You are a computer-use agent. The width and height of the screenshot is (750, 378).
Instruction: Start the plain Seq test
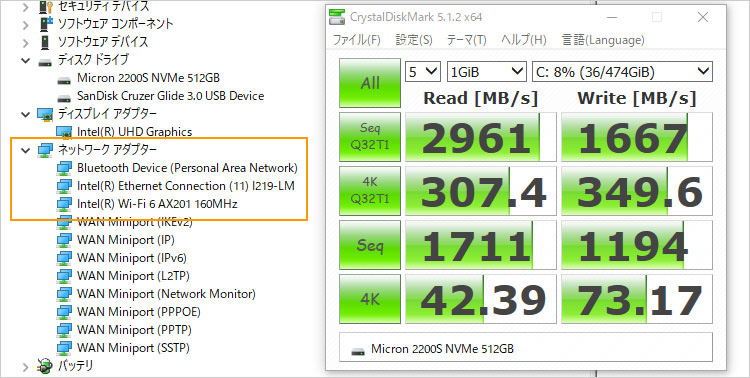[x=370, y=245]
